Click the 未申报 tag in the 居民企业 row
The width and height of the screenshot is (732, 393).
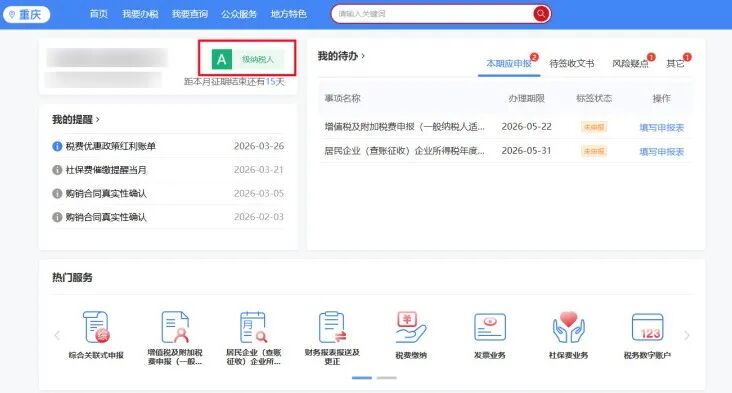[594, 151]
